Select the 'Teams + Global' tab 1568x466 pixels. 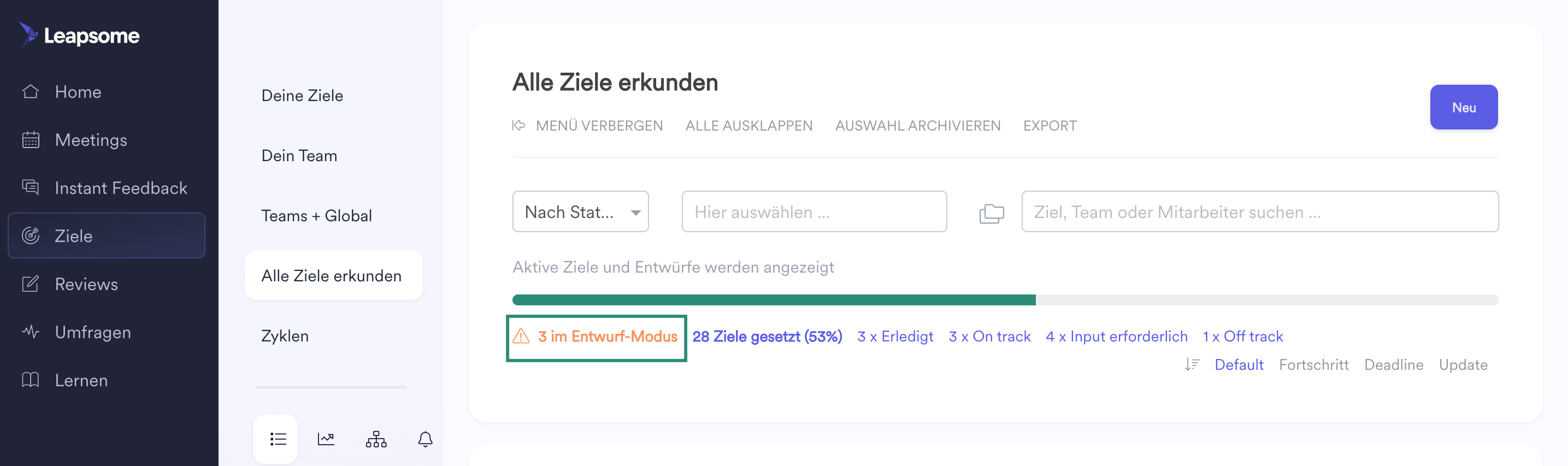[316, 216]
